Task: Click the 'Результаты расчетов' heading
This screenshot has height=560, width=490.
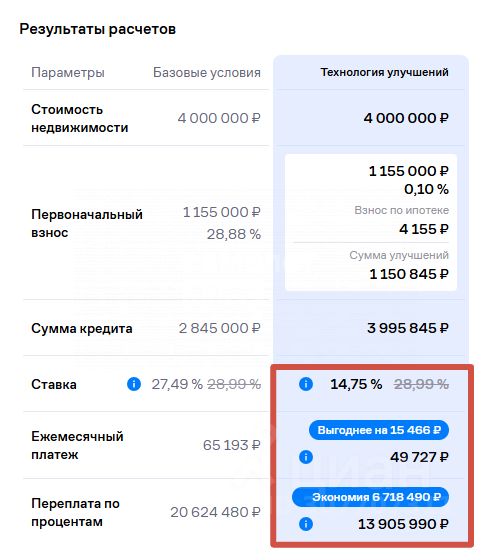Action: pos(98,29)
